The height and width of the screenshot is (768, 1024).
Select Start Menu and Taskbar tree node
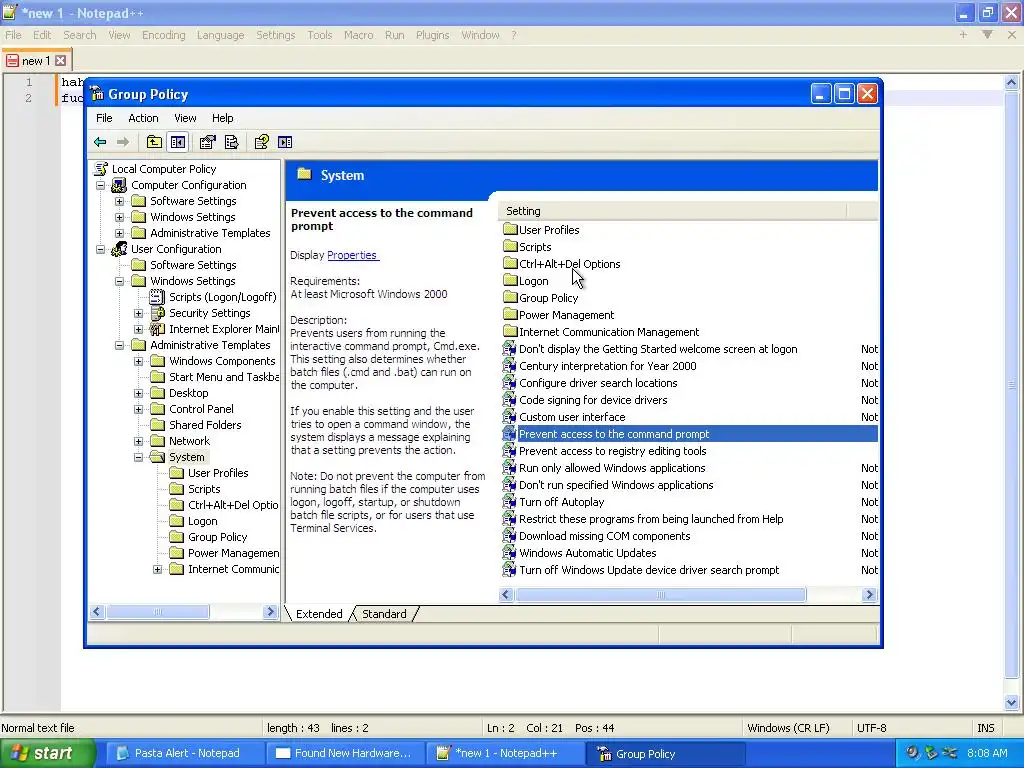(x=224, y=377)
